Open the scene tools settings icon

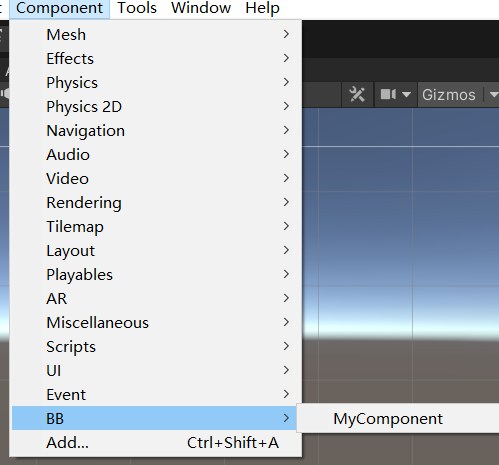pyautogui.click(x=357, y=95)
